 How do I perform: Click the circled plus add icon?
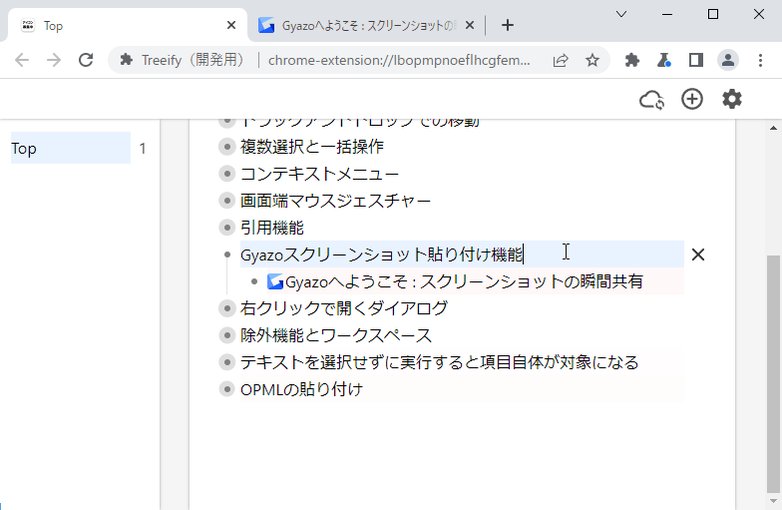(x=692, y=99)
